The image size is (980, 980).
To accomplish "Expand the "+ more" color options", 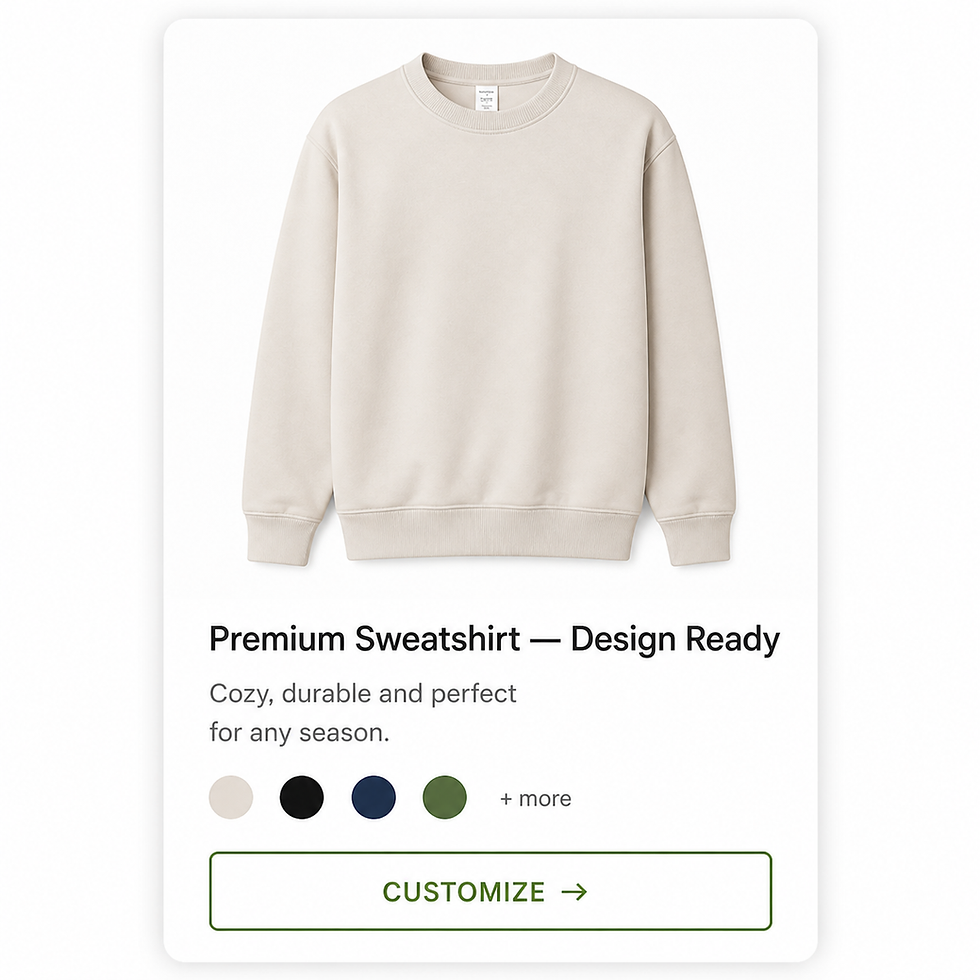I will click(x=536, y=799).
